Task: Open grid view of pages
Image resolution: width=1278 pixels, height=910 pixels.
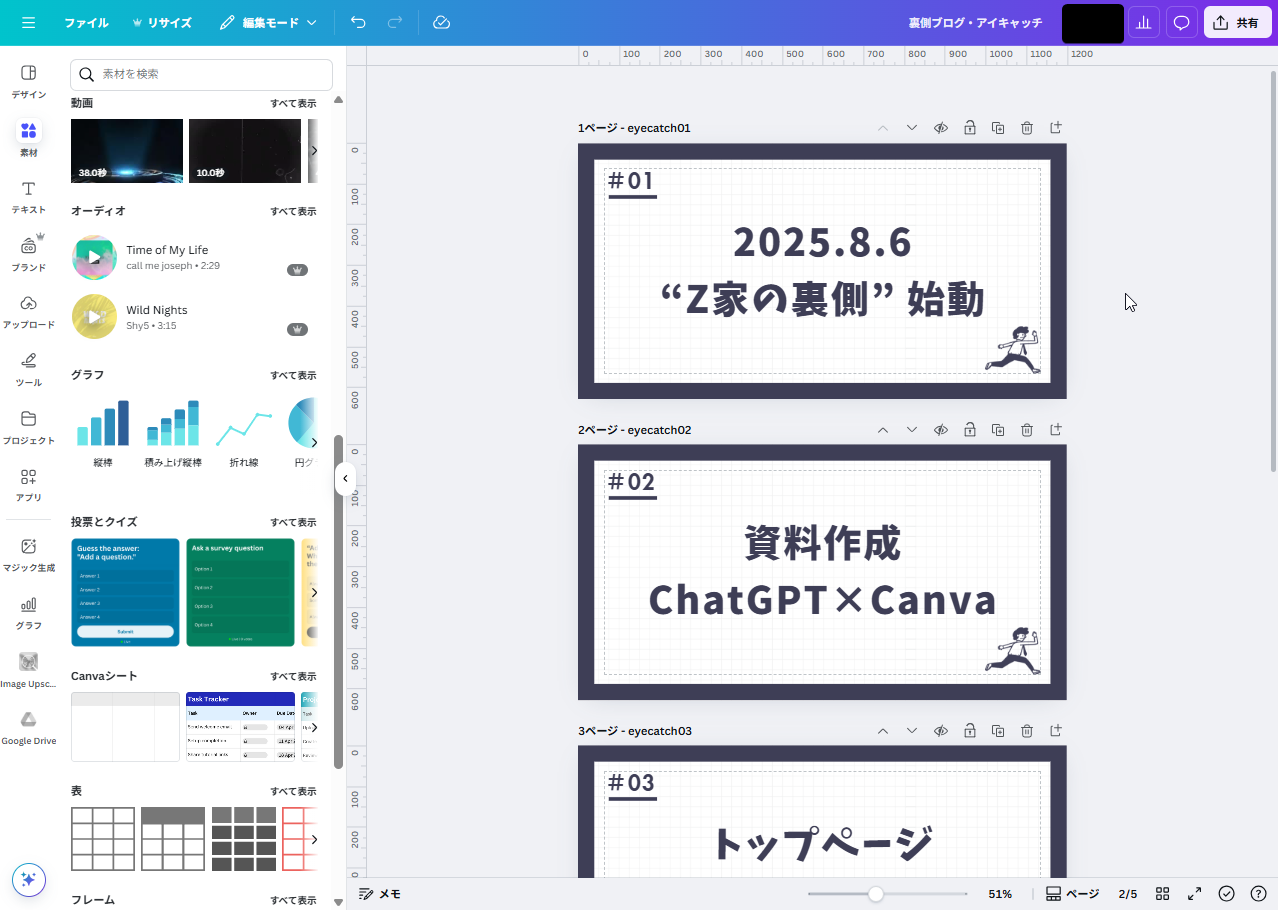Action: point(1162,894)
